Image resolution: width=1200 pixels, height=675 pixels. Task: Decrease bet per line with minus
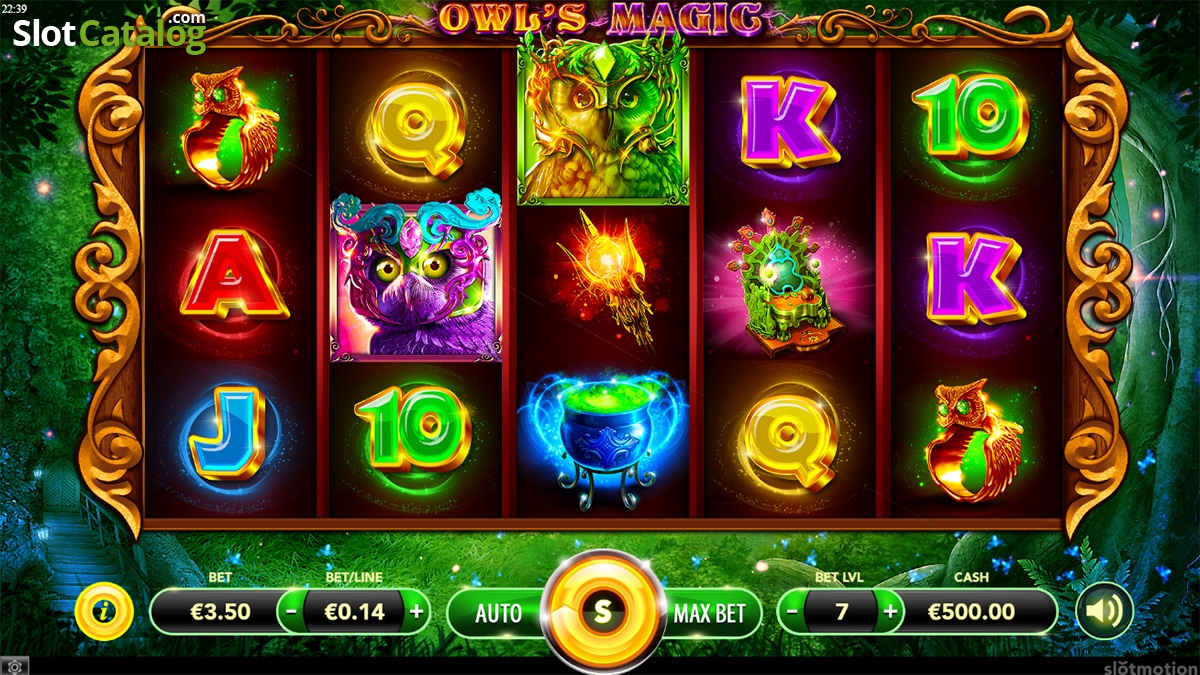(290, 611)
